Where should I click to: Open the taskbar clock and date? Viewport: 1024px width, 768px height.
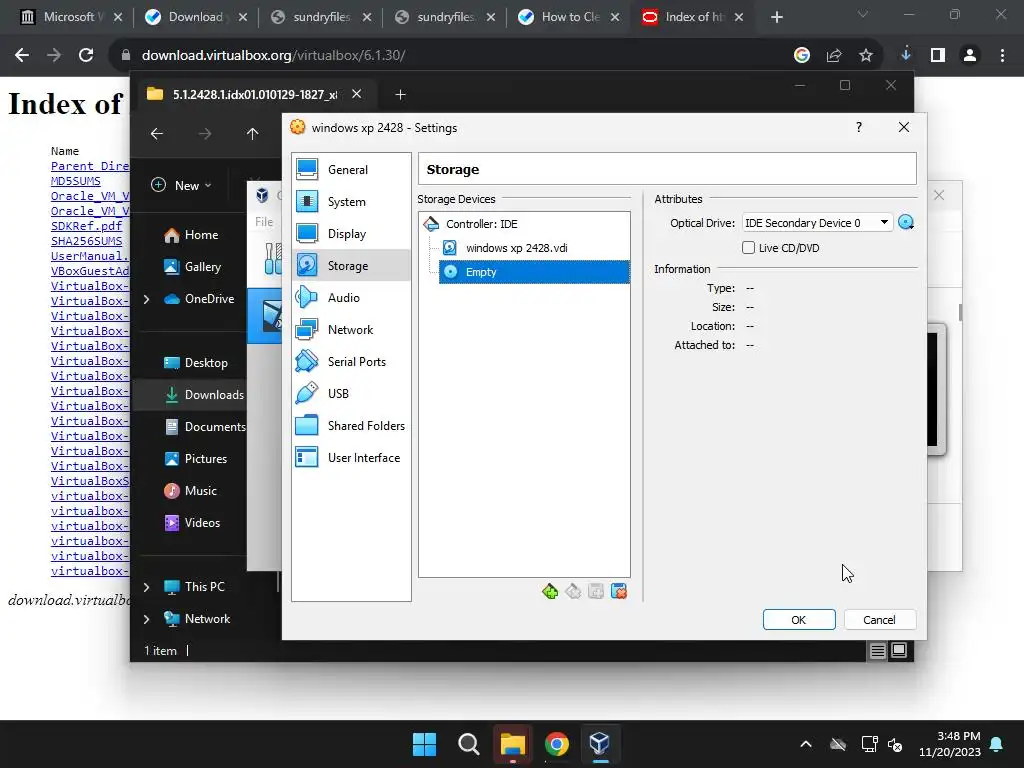[x=950, y=744]
